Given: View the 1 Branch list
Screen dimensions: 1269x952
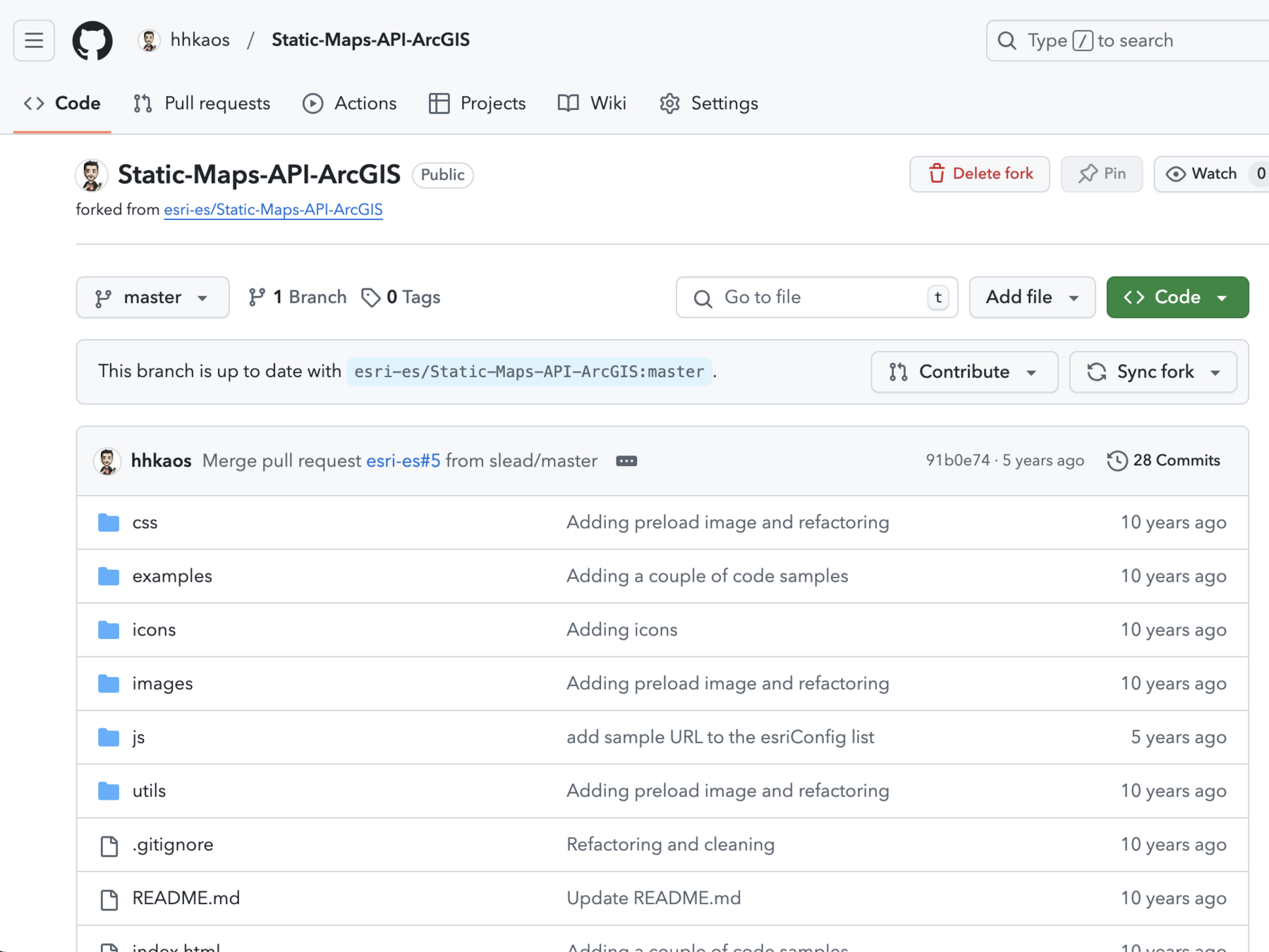Looking at the screenshot, I should click(297, 298).
